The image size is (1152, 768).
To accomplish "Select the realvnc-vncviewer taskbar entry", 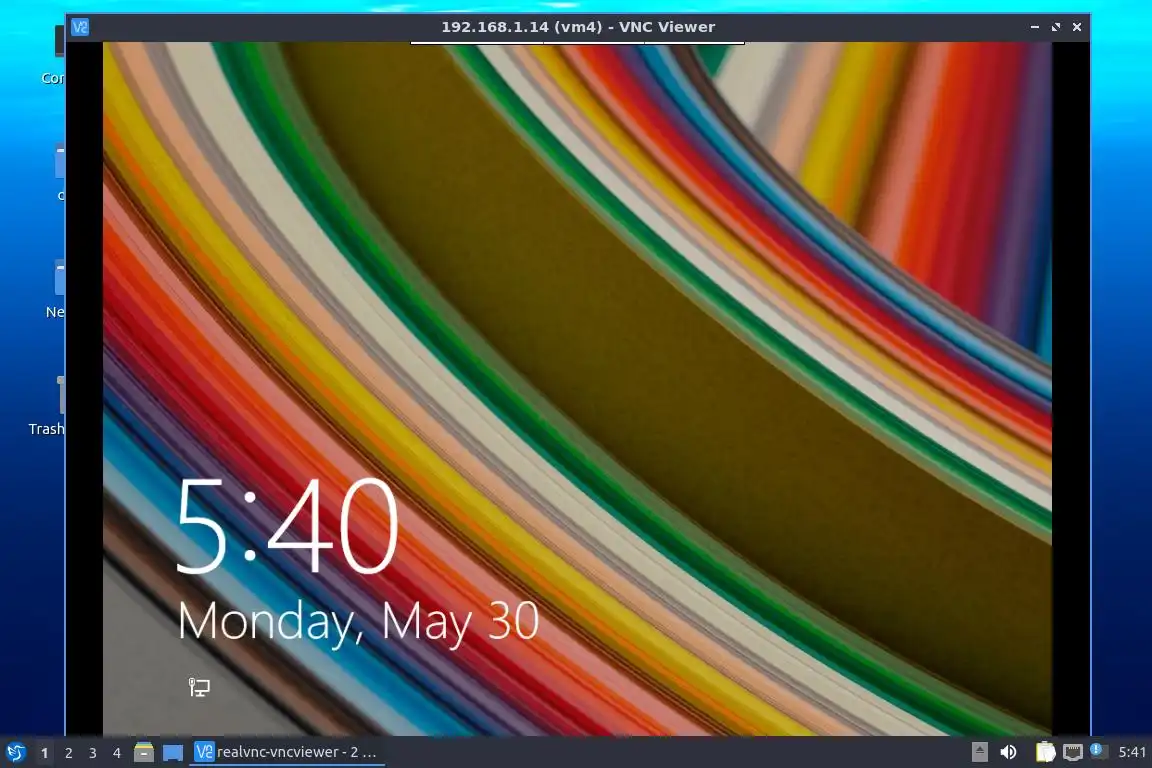I will point(287,752).
